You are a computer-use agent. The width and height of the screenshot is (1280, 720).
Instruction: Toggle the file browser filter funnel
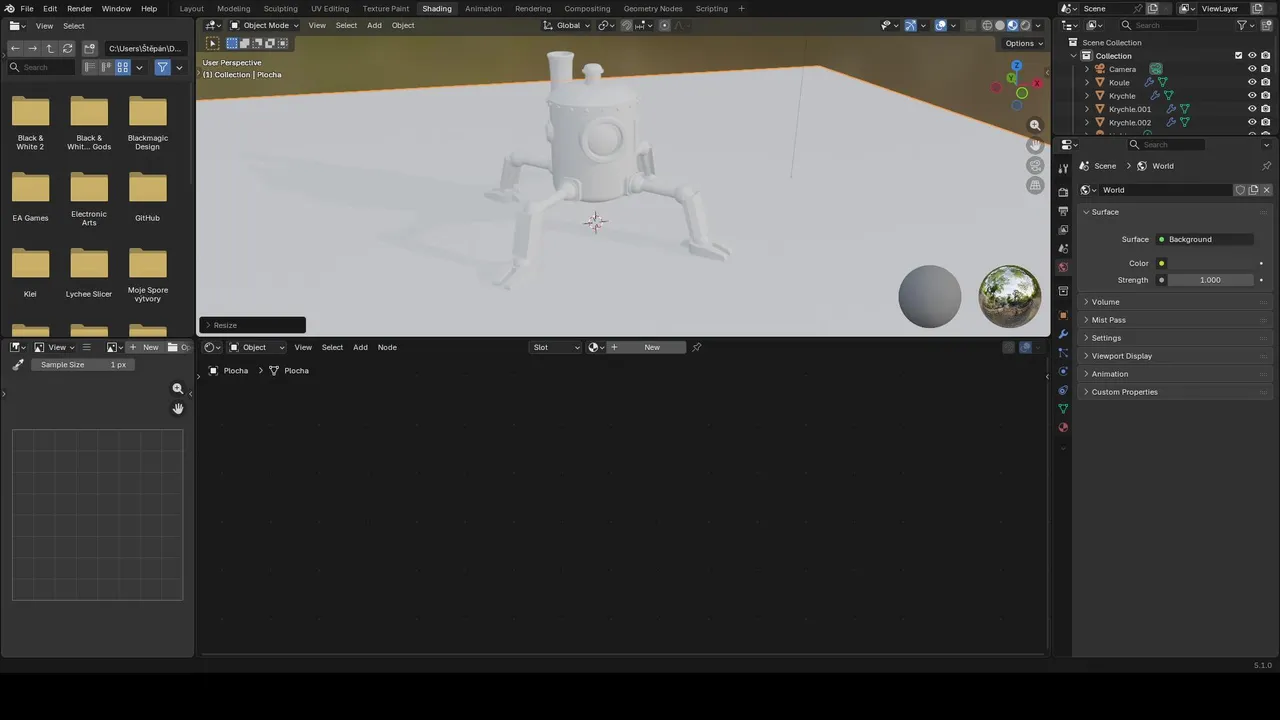162,67
